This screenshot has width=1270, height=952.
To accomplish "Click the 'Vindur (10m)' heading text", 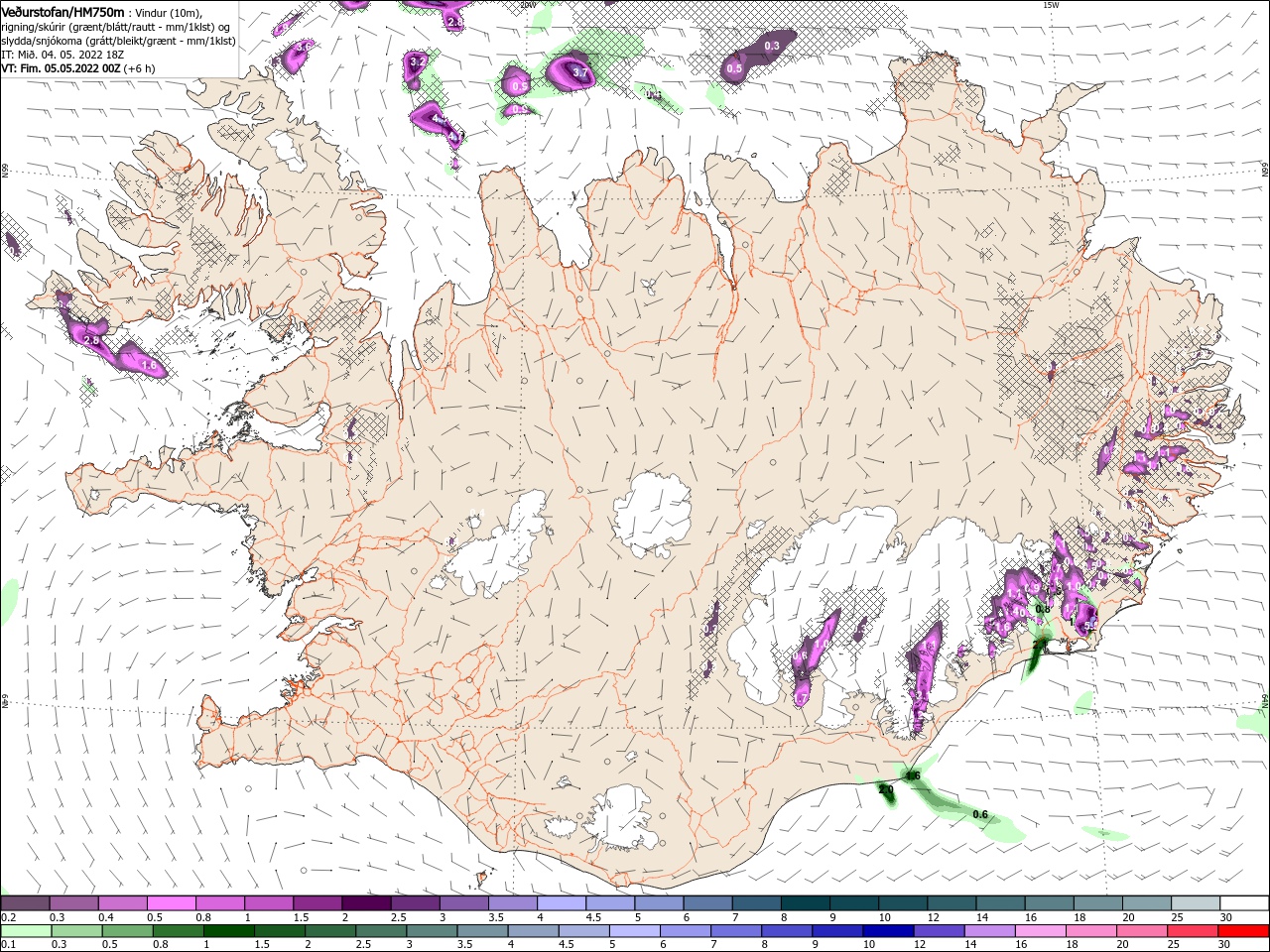I will (x=168, y=12).
